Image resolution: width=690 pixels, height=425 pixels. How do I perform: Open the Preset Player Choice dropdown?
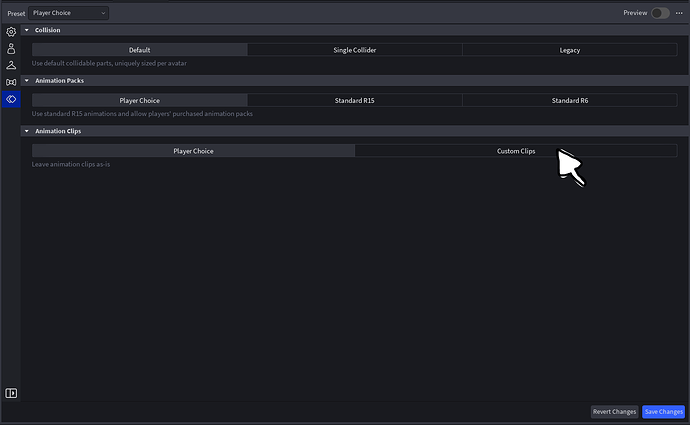tap(69, 13)
